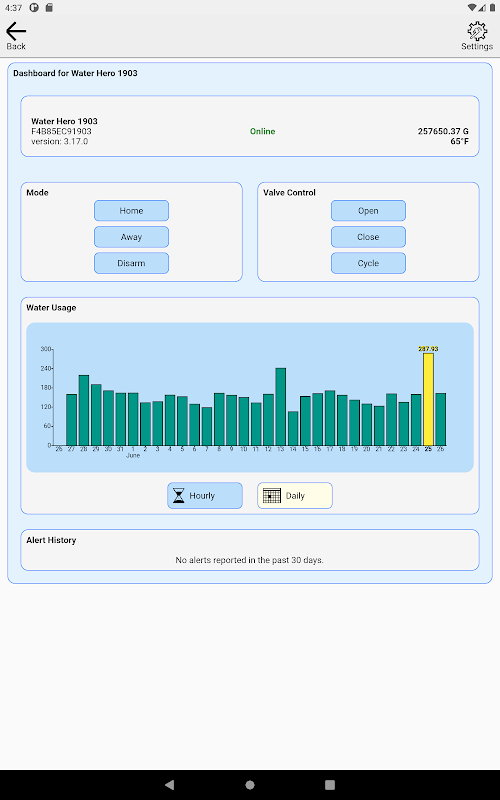Click the Water Hero 1903 device name
The width and height of the screenshot is (500, 800).
pos(64,121)
